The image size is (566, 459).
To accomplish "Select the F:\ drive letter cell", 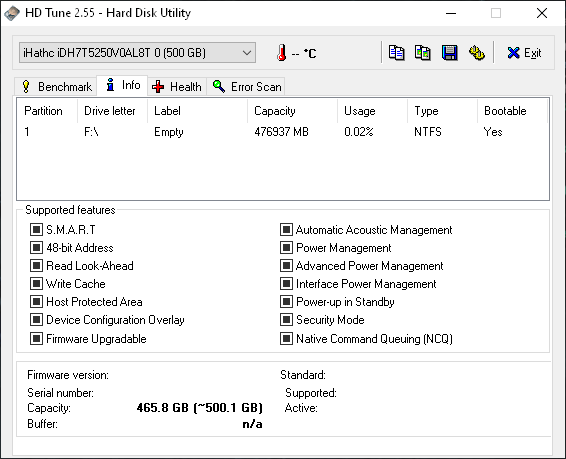I will tap(91, 132).
